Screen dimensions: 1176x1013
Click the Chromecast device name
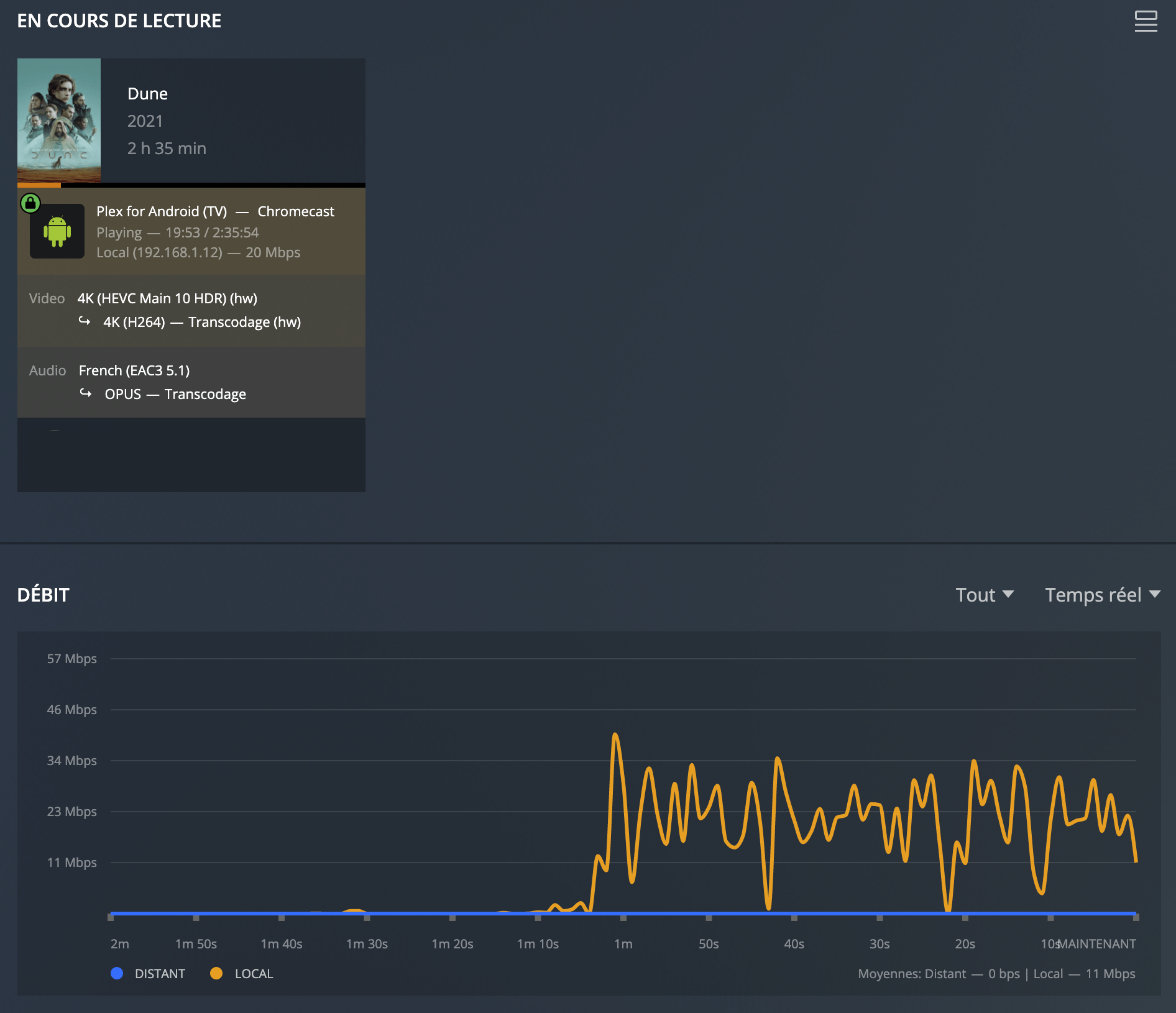tap(296, 211)
